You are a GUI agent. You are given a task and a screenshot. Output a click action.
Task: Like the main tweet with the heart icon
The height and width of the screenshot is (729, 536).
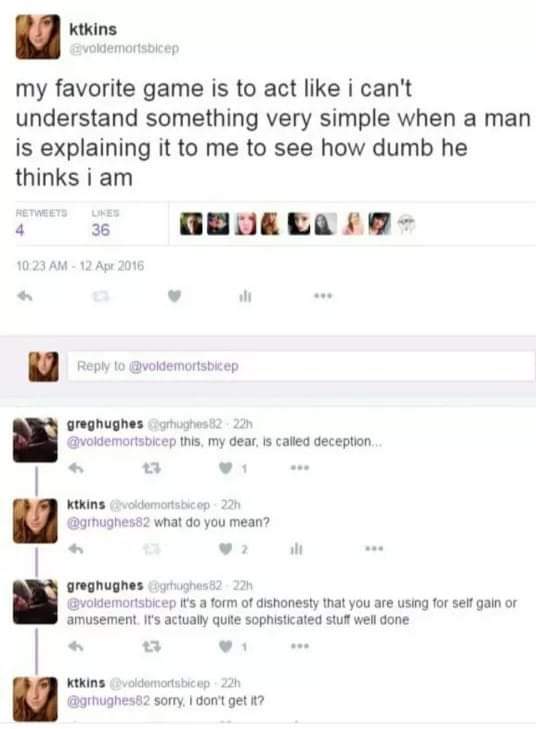click(x=174, y=296)
